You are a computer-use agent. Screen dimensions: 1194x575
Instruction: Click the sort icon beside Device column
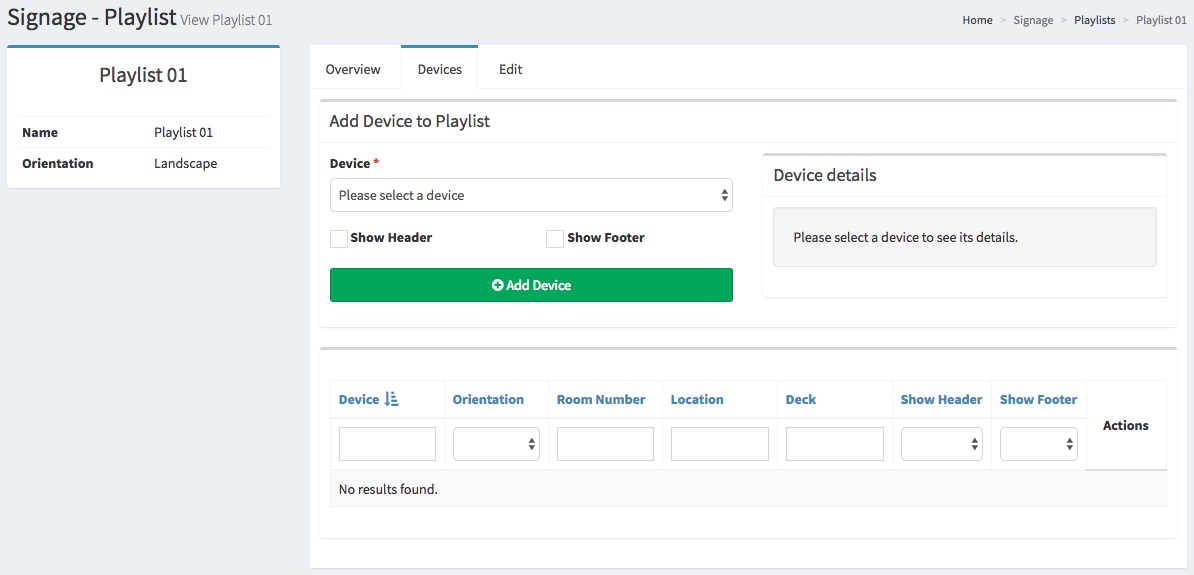point(392,399)
